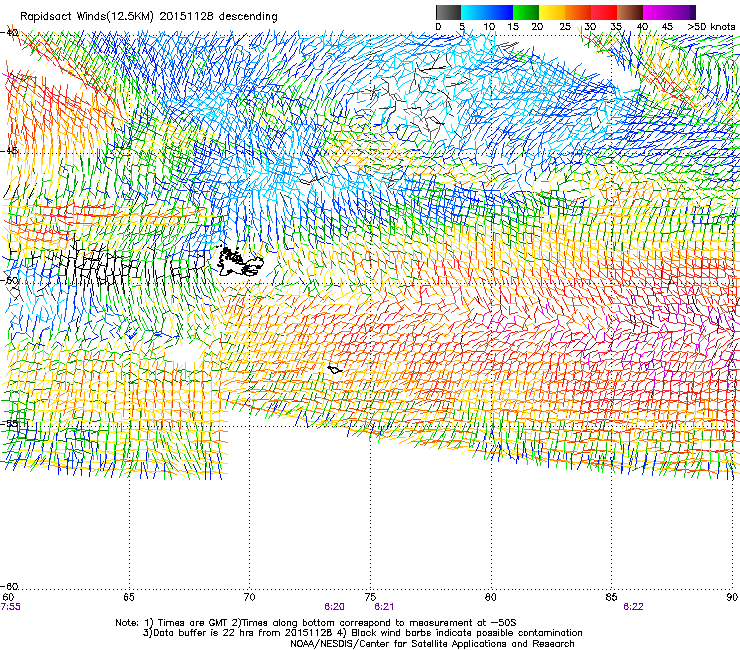This screenshot has width=740, height=650.
Task: Click the '>50 knots' legend label
Action: (x=711, y=27)
